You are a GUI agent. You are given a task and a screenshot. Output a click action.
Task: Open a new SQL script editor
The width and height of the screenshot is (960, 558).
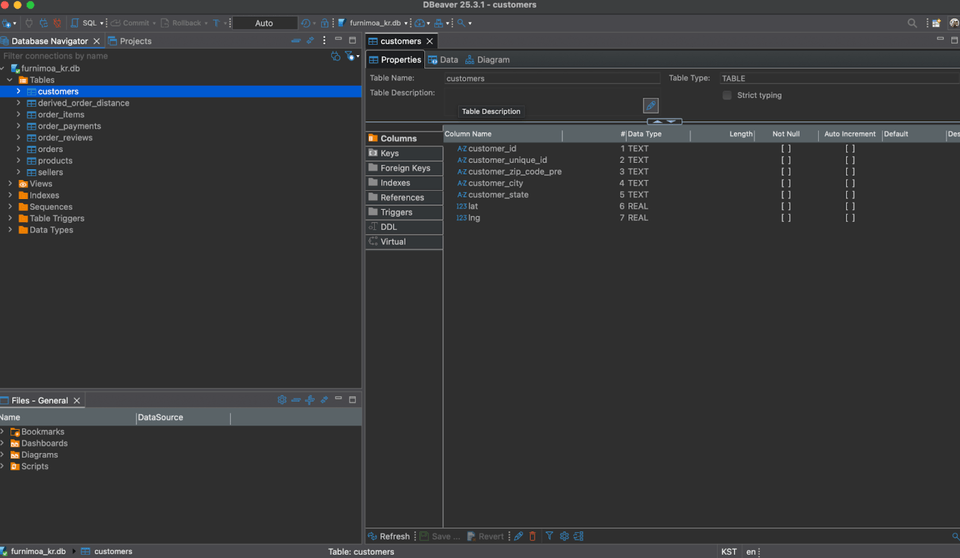point(88,22)
